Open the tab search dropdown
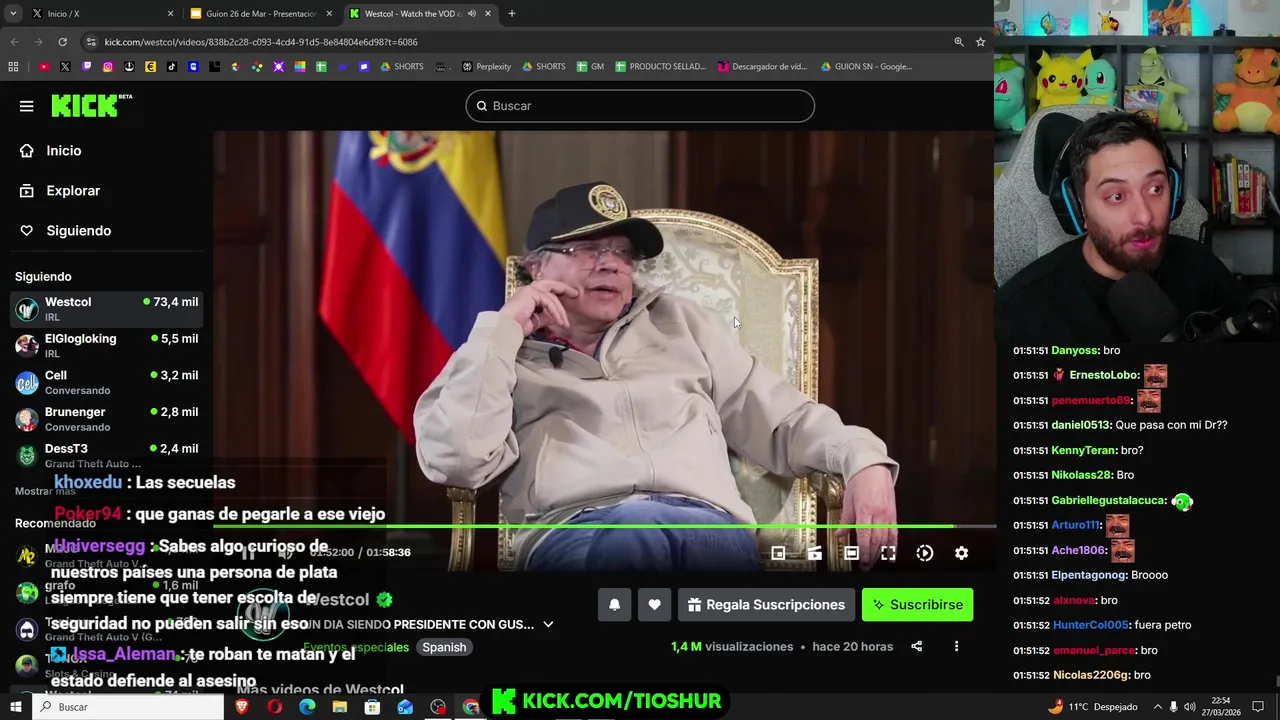 pos(13,14)
